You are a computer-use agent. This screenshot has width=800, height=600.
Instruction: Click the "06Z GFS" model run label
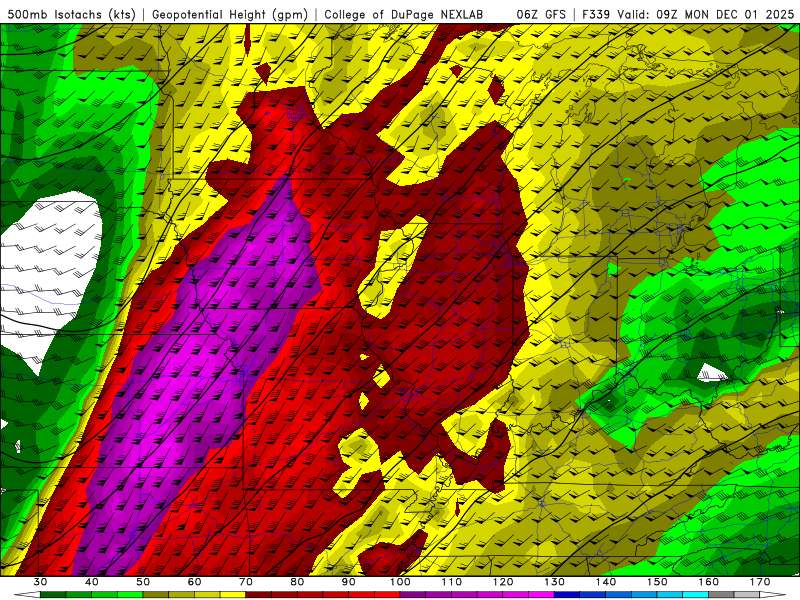pos(541,14)
